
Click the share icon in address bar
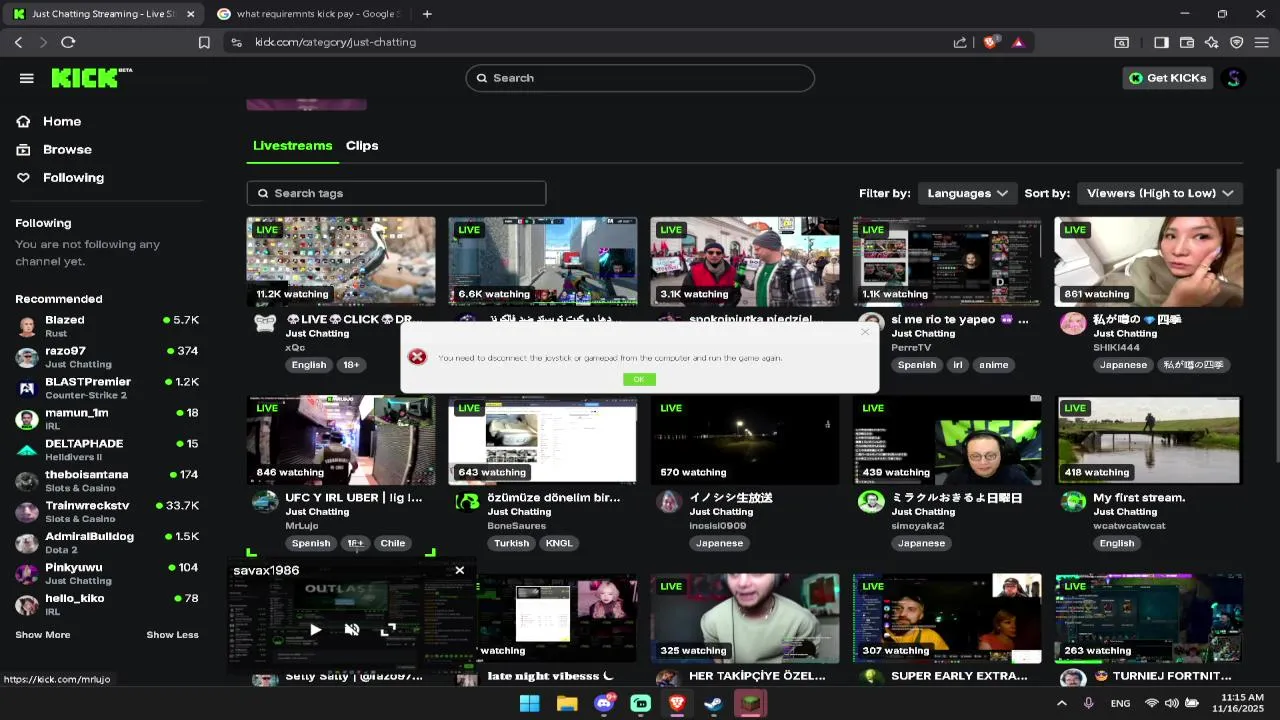[960, 42]
